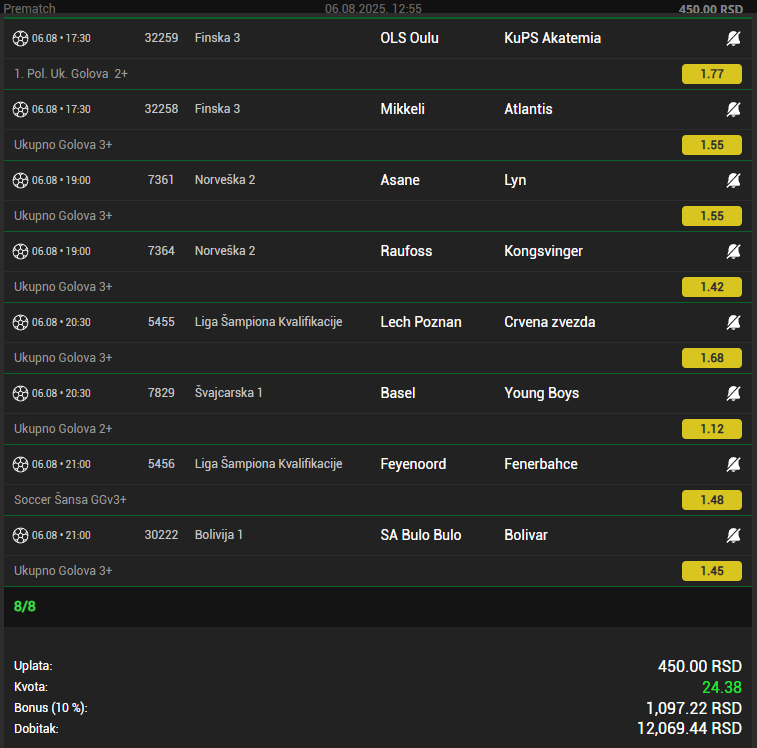
Task: Toggle notification bell for SA Bulo Bulo match
Action: pyautogui.click(x=733, y=535)
